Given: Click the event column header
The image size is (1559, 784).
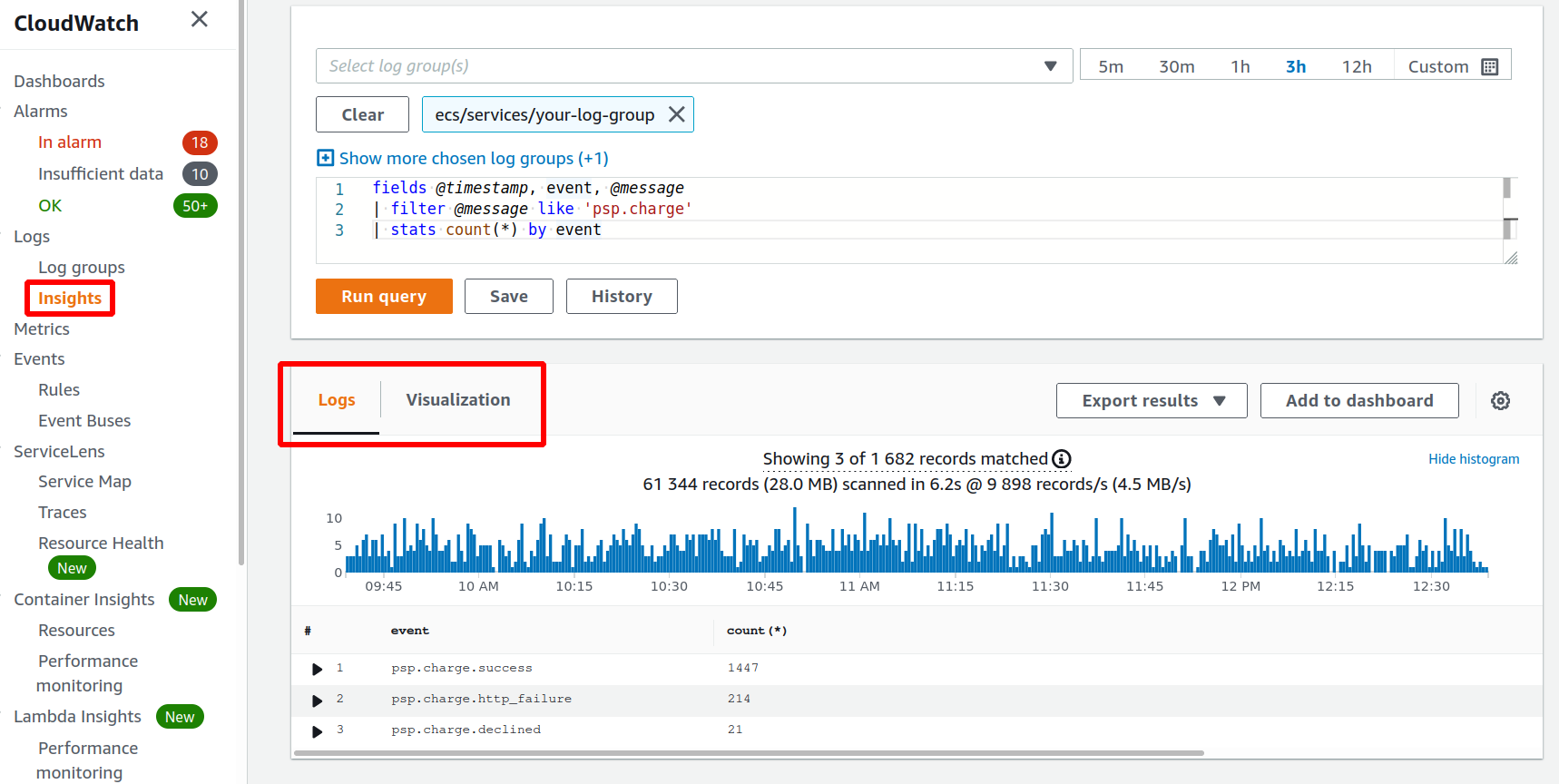Looking at the screenshot, I should click(410, 631).
